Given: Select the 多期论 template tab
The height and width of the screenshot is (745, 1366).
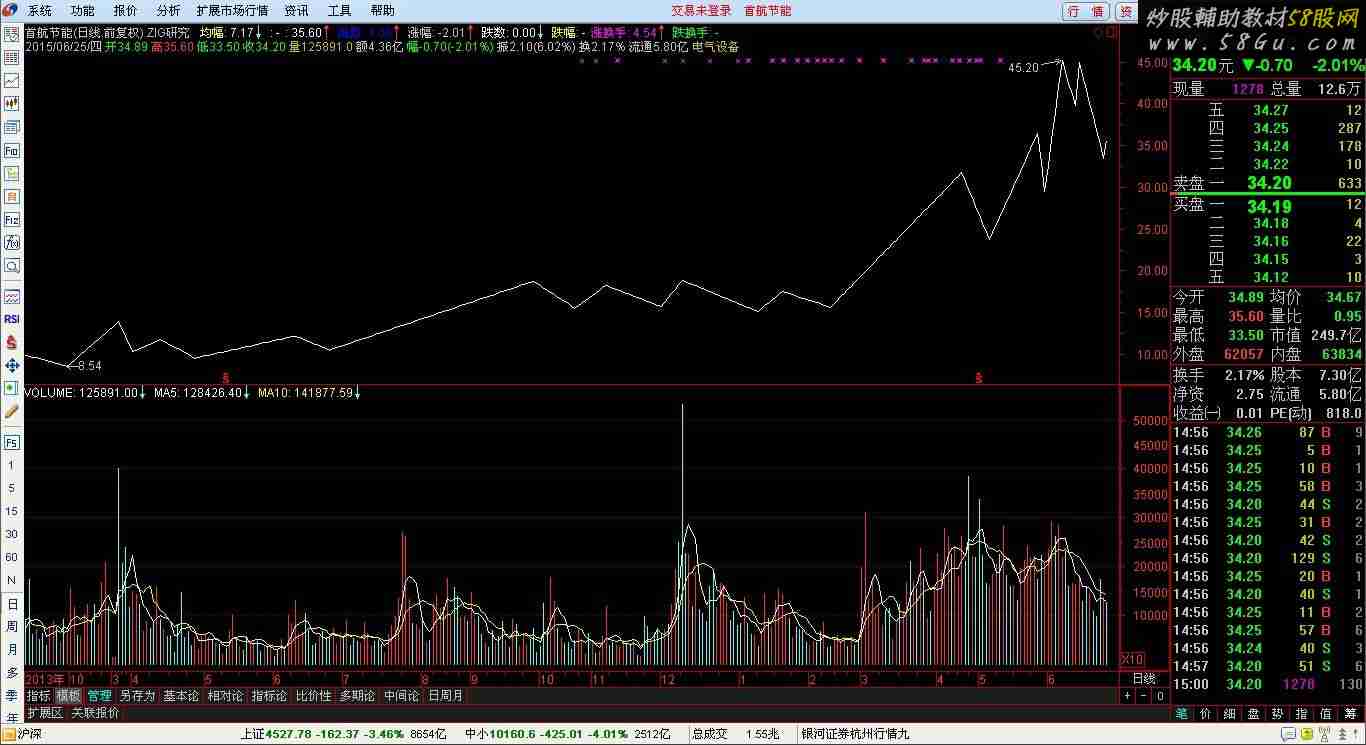Looking at the screenshot, I should tap(357, 695).
